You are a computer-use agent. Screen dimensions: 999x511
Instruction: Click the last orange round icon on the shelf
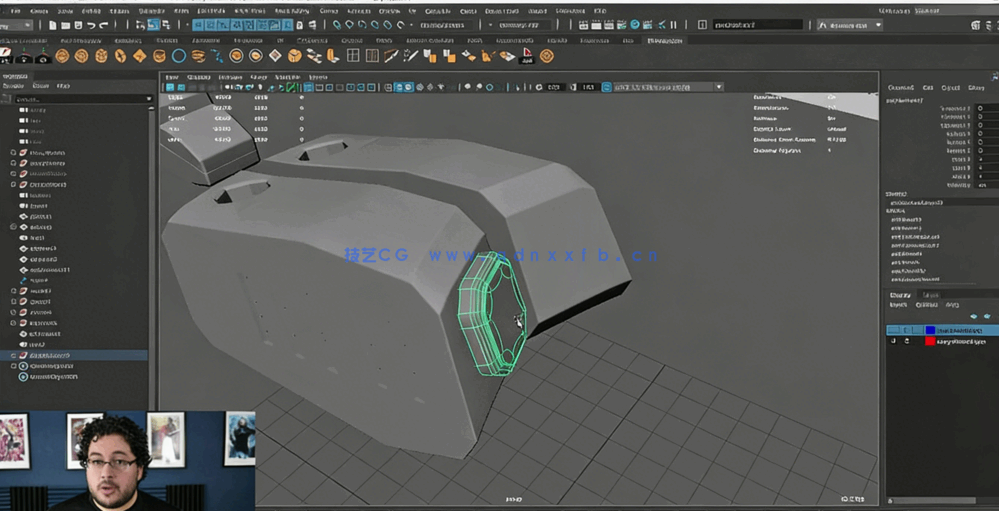coord(547,56)
